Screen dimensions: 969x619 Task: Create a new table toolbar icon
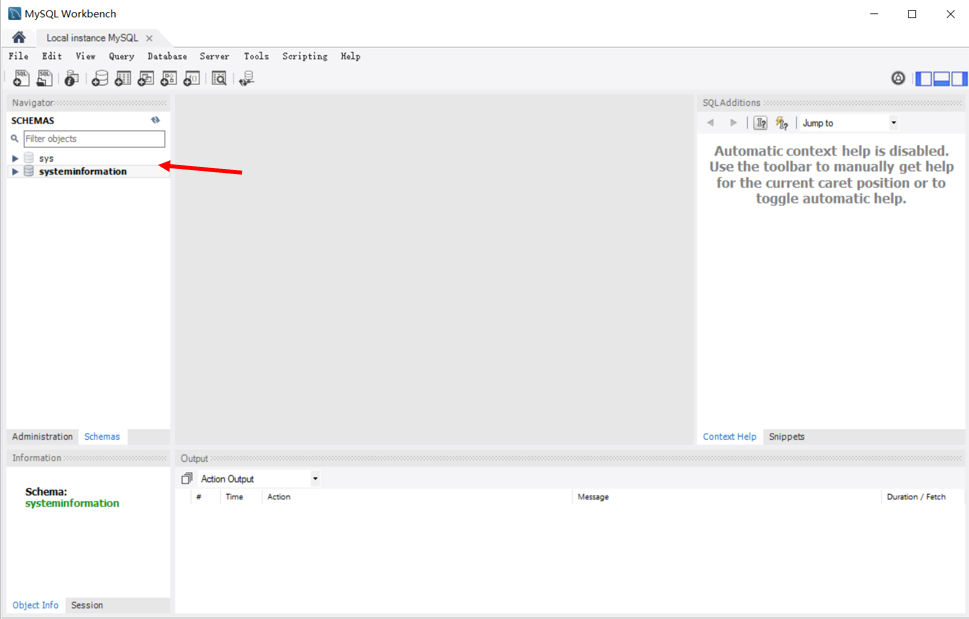point(123,78)
